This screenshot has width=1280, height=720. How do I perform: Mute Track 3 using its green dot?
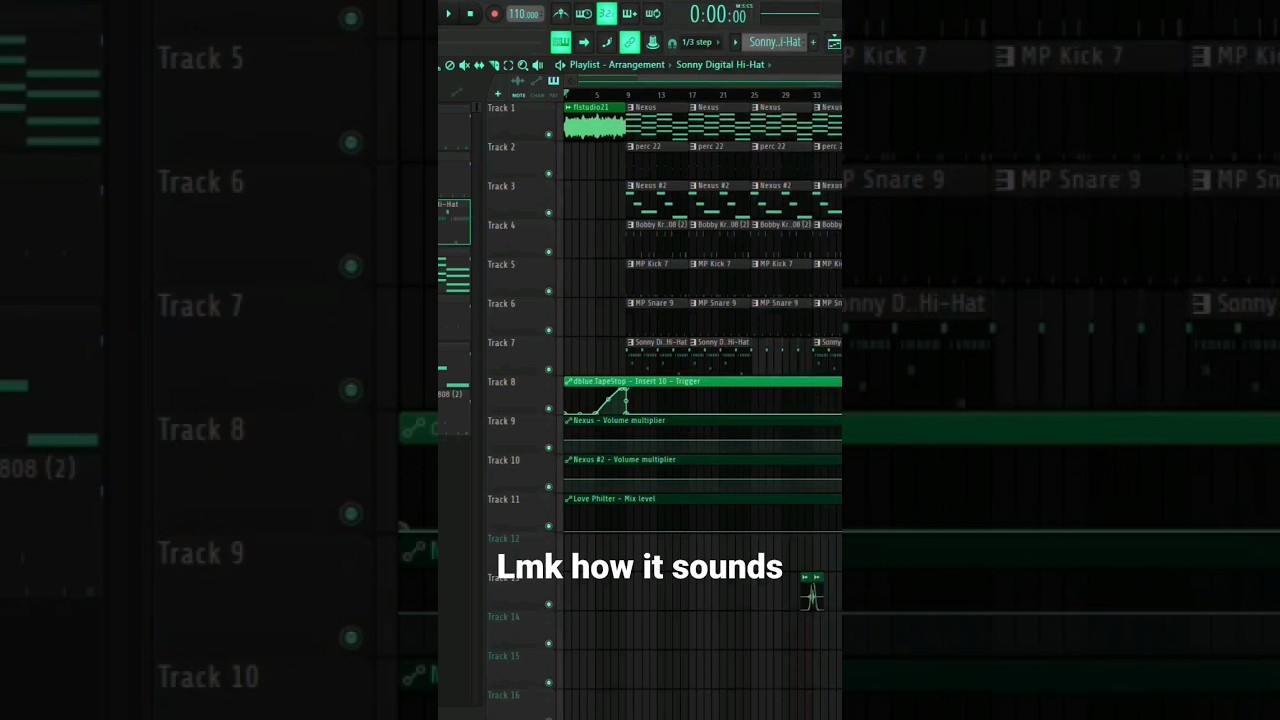(548, 212)
